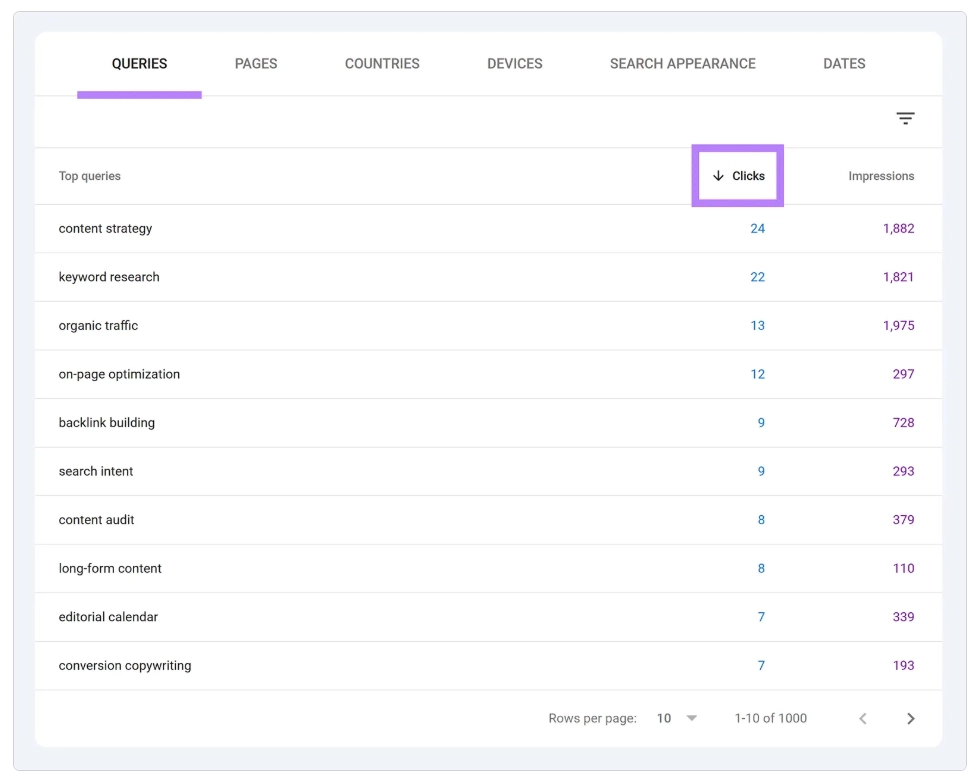
Task: Switch to the PAGES tab
Action: pos(256,63)
